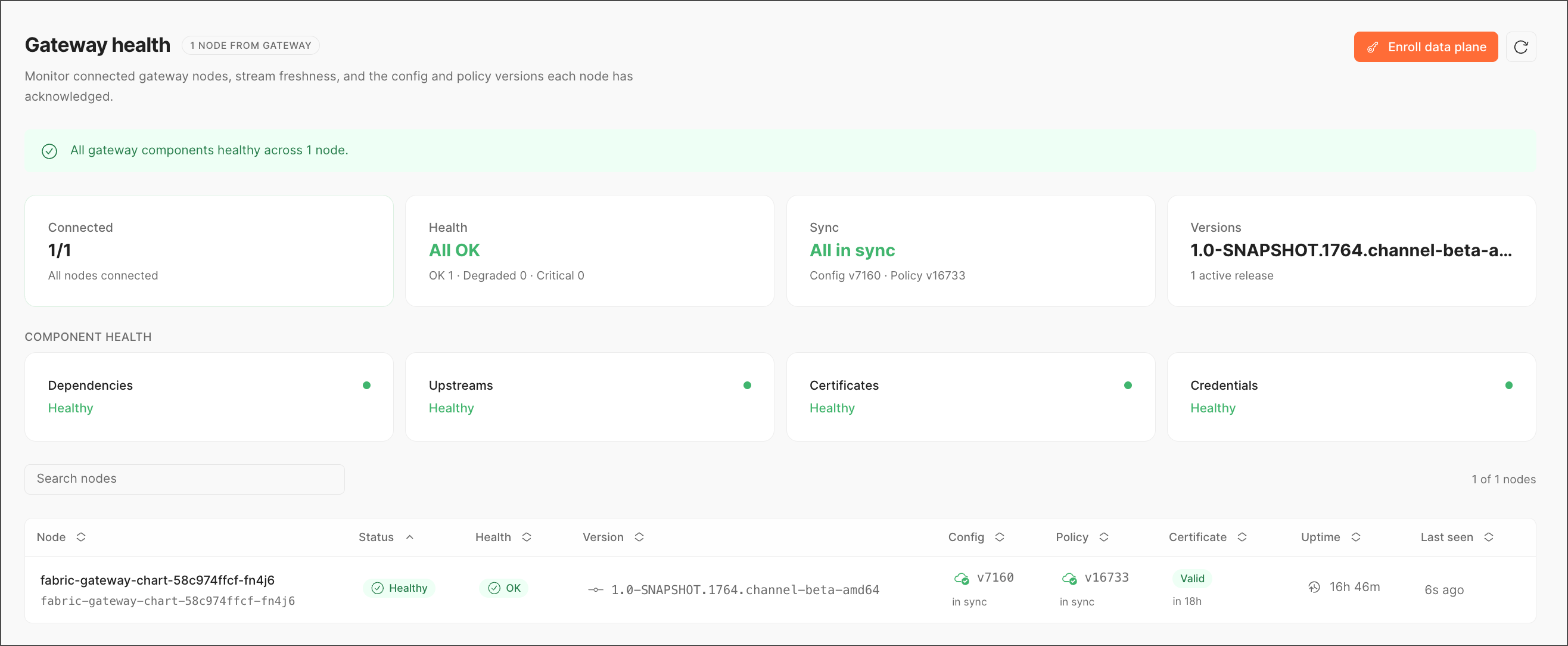The image size is (1568, 646).
Task: Click Config v7160 · Policy v16733 text
Action: pos(887,275)
